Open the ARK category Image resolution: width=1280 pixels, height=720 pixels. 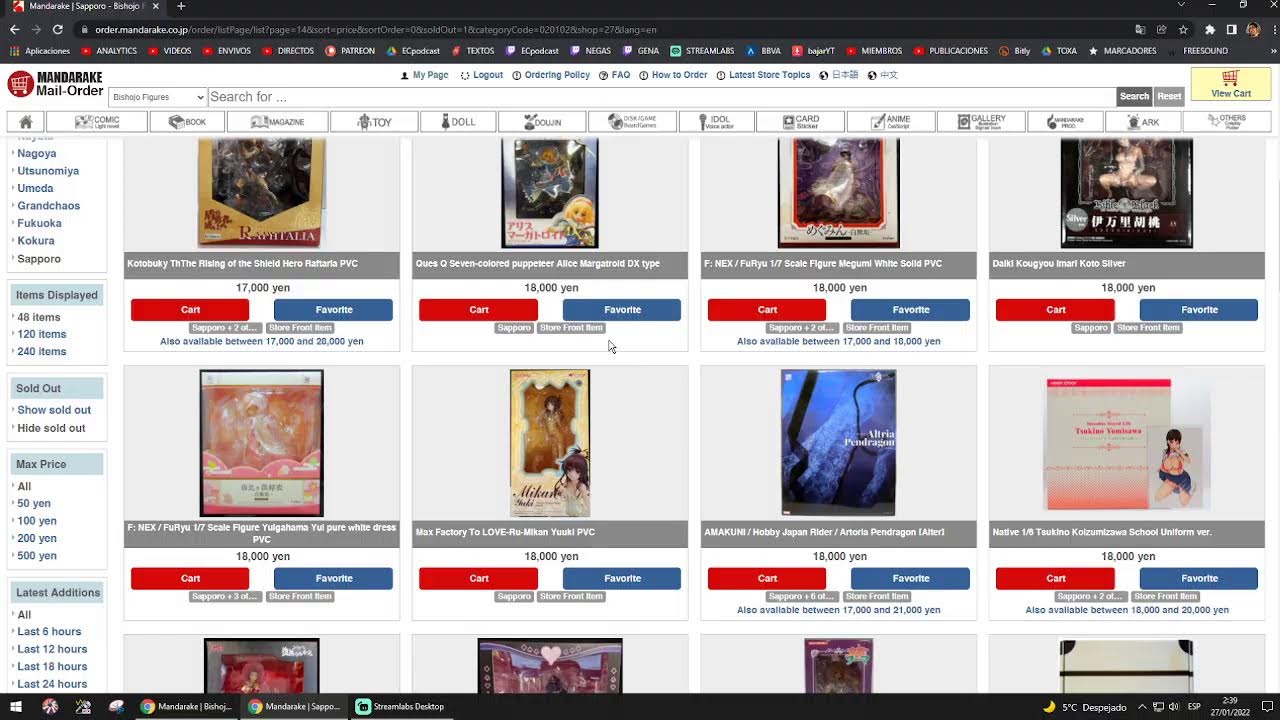(x=1142, y=122)
